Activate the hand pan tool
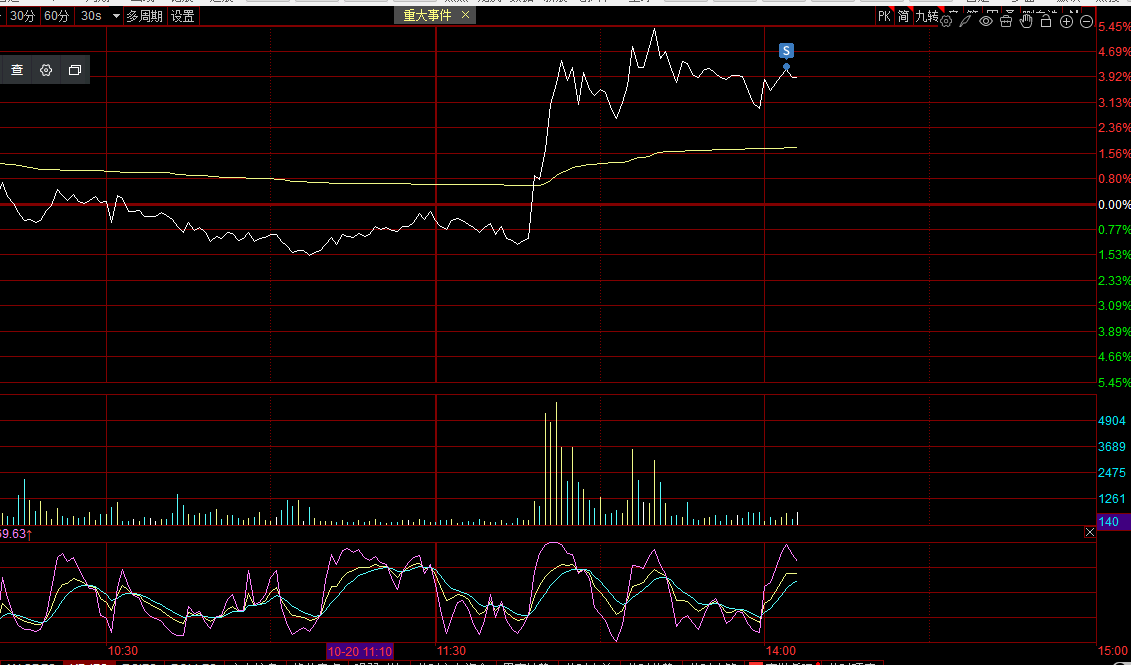 coord(1026,22)
